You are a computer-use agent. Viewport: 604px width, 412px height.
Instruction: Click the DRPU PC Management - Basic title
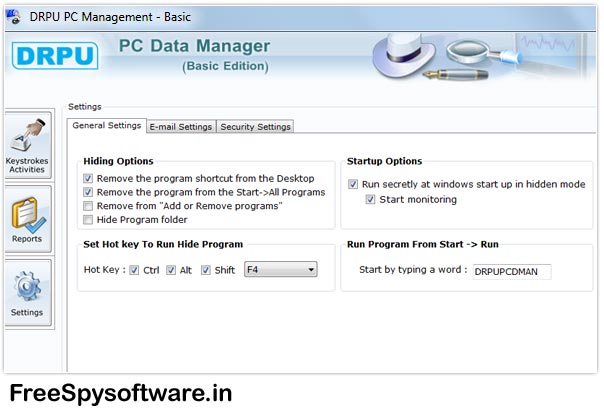110,17
